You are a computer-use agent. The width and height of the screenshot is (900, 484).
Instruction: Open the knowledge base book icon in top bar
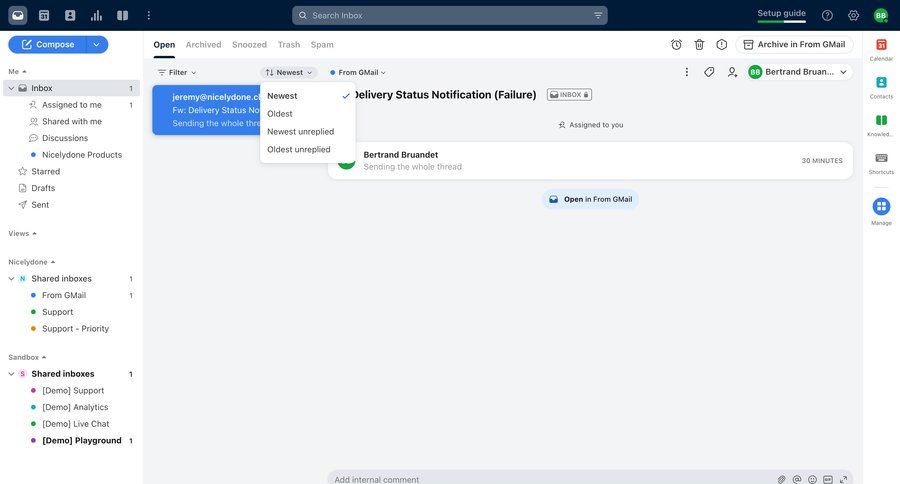point(122,16)
